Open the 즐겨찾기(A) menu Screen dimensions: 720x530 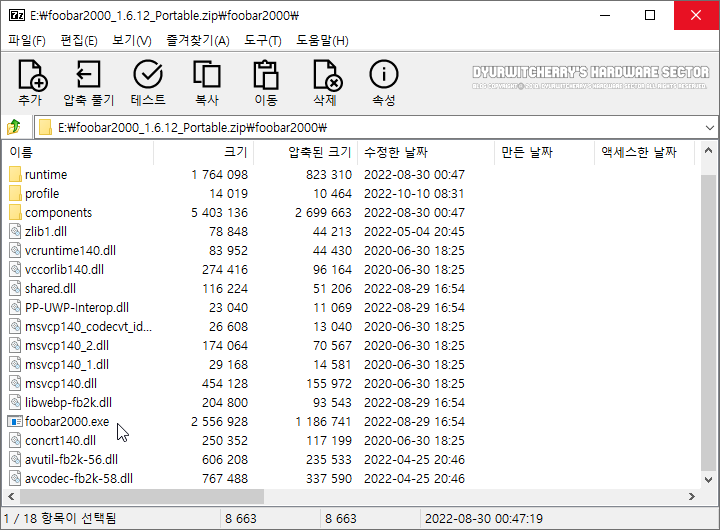point(198,40)
